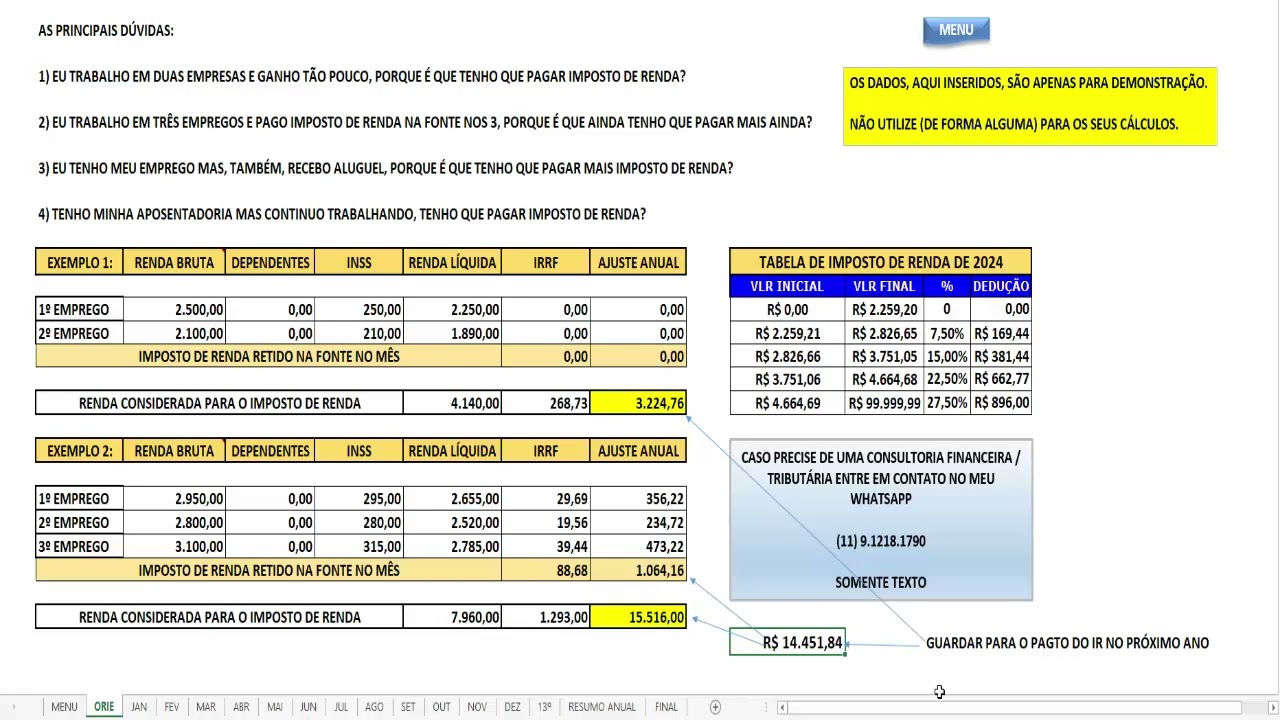Select the 1.293,00 IRRF cell
The height and width of the screenshot is (720, 1280).
tap(546, 617)
